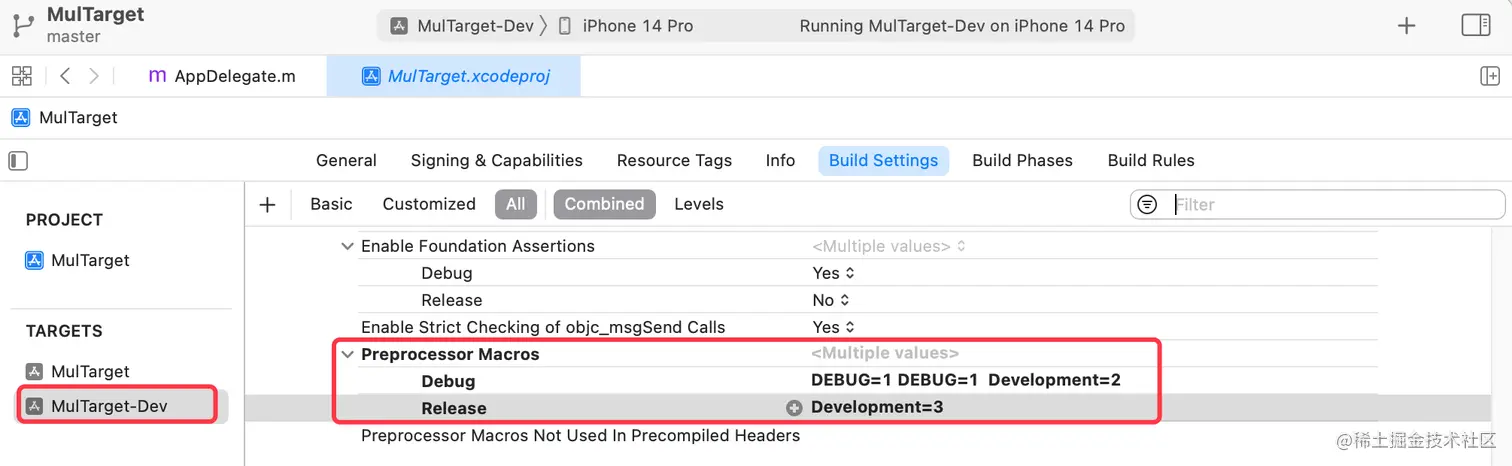The height and width of the screenshot is (466, 1512).
Task: Click the master branch label
Action: point(73,37)
